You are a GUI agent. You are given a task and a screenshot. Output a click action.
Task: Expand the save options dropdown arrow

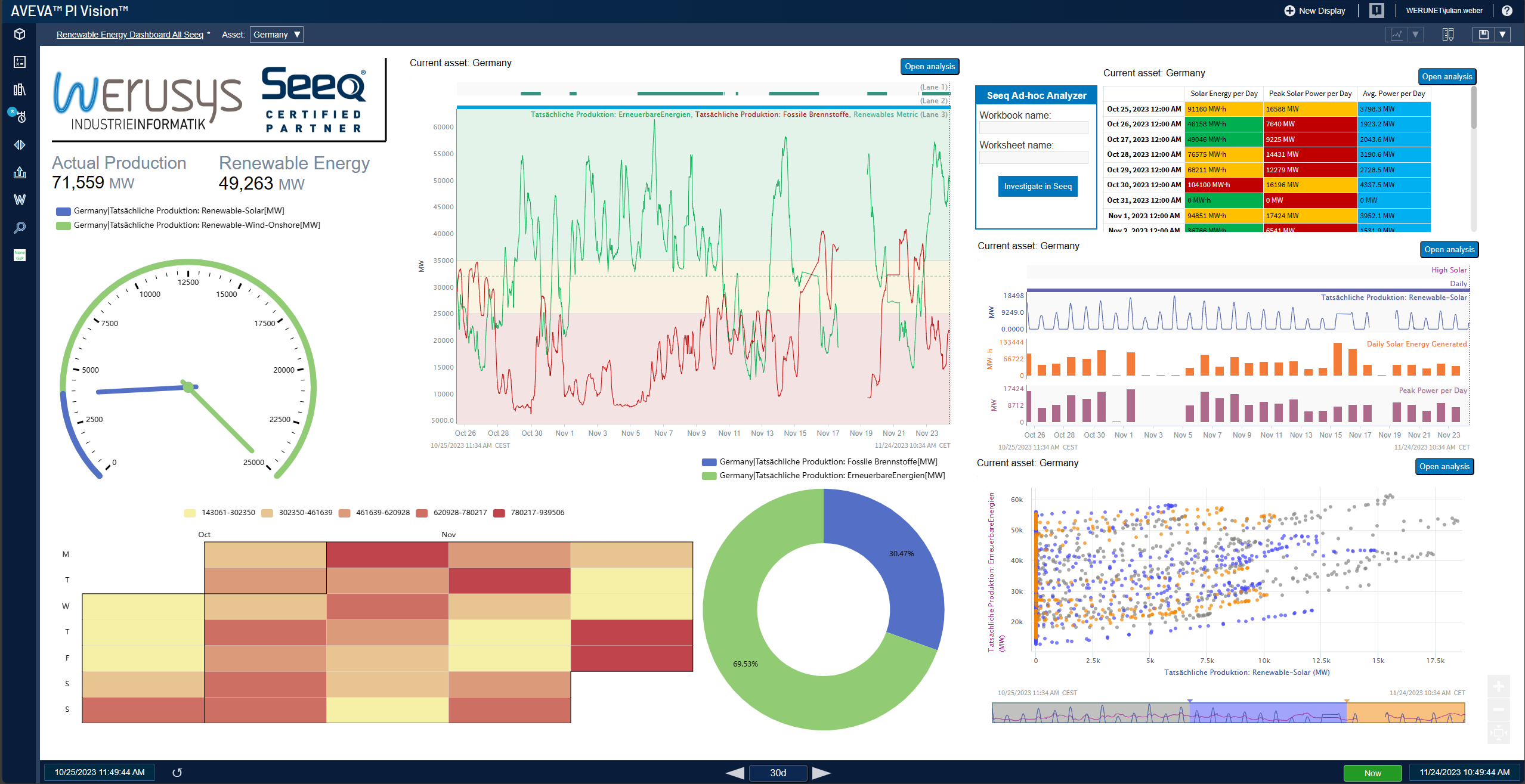coord(1503,35)
